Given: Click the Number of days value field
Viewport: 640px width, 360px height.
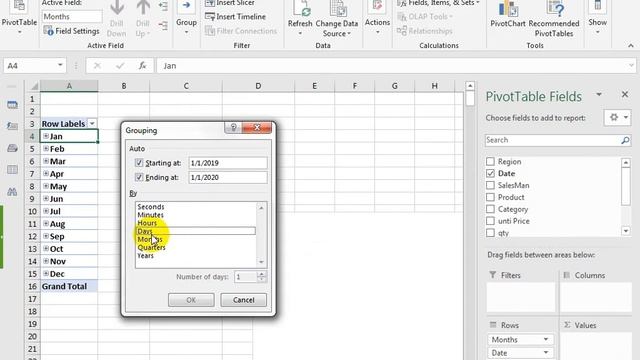Looking at the screenshot, I should coord(246,277).
